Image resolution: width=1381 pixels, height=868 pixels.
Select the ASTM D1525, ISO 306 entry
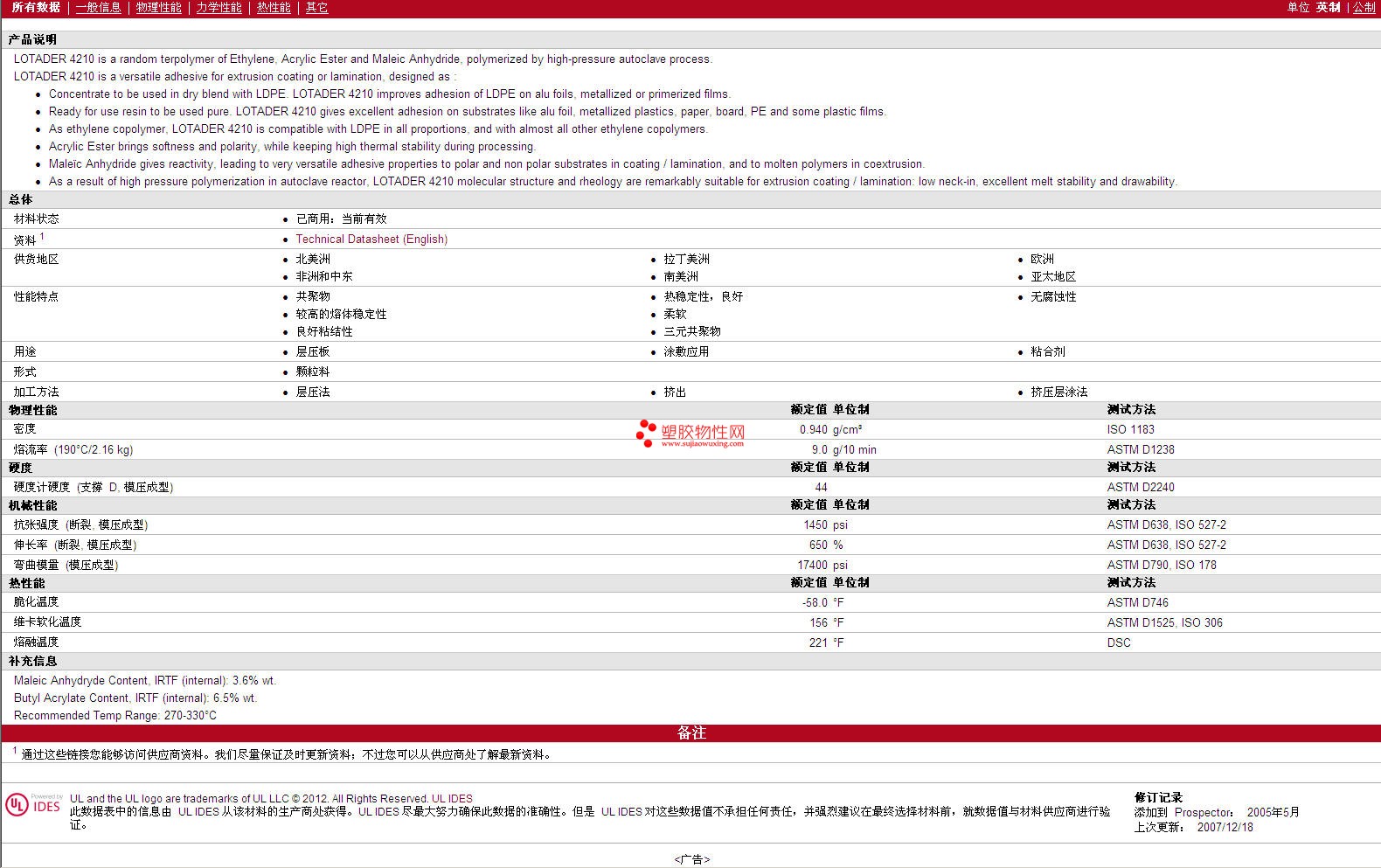[x=1165, y=623]
